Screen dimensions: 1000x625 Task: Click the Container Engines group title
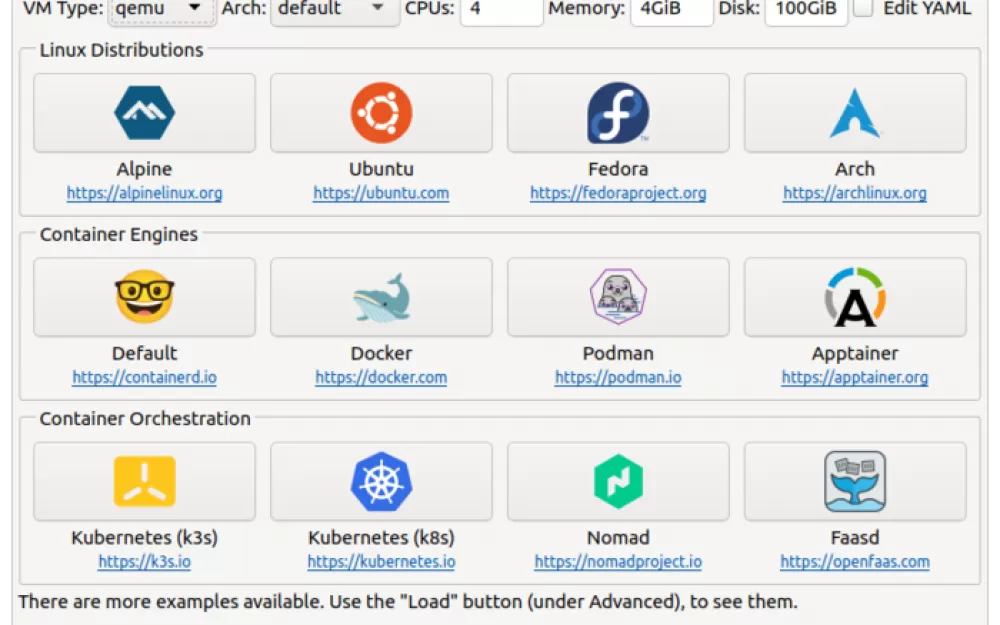pos(119,234)
